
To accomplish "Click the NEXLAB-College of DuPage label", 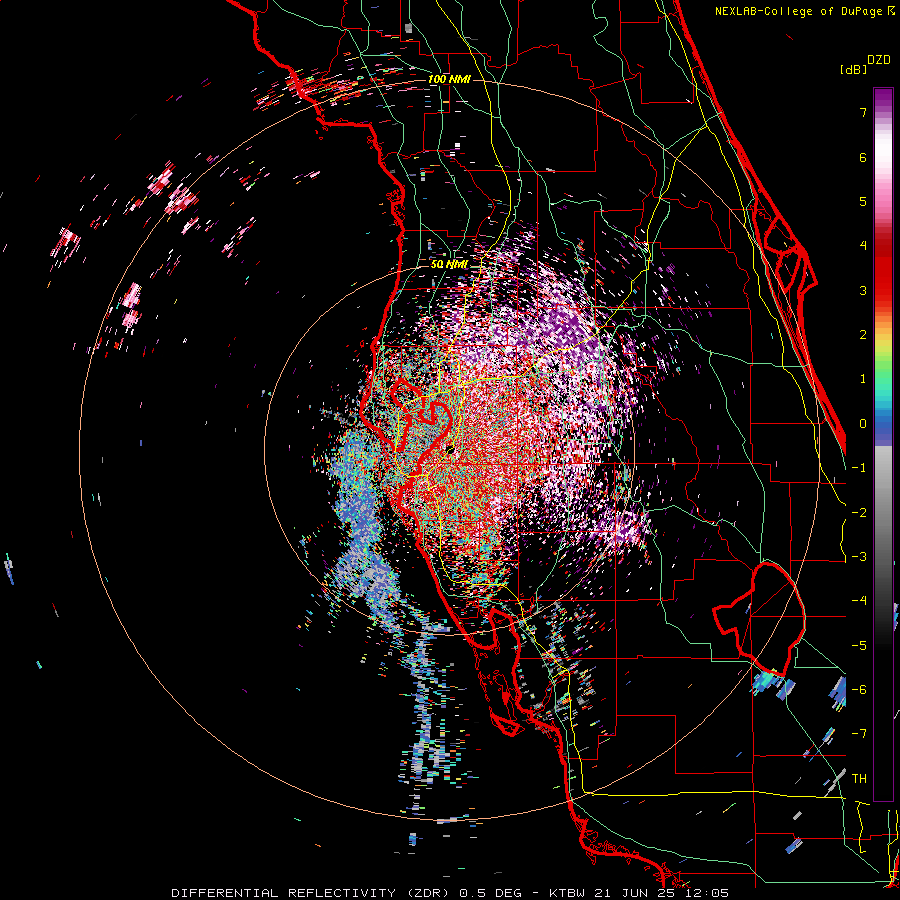I will (x=804, y=11).
